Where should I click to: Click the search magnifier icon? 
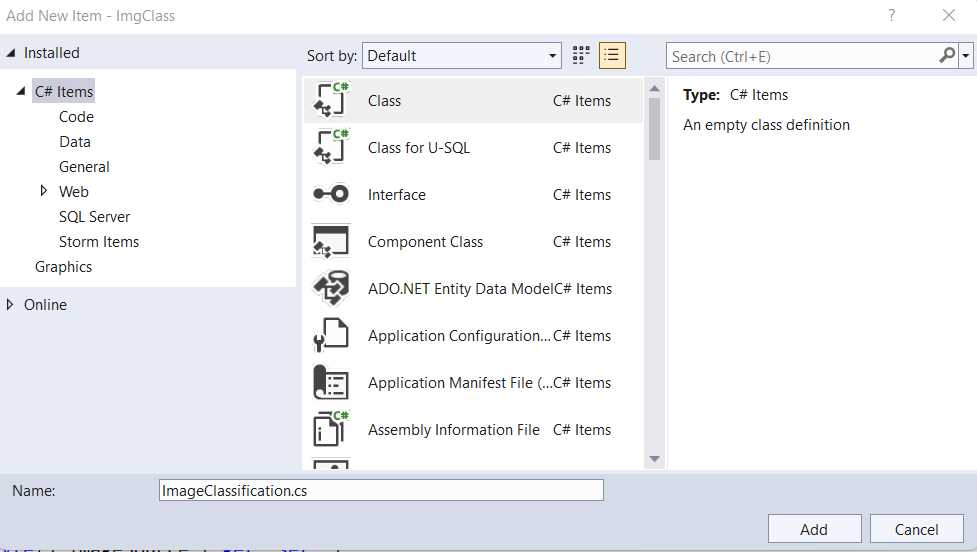coord(947,55)
